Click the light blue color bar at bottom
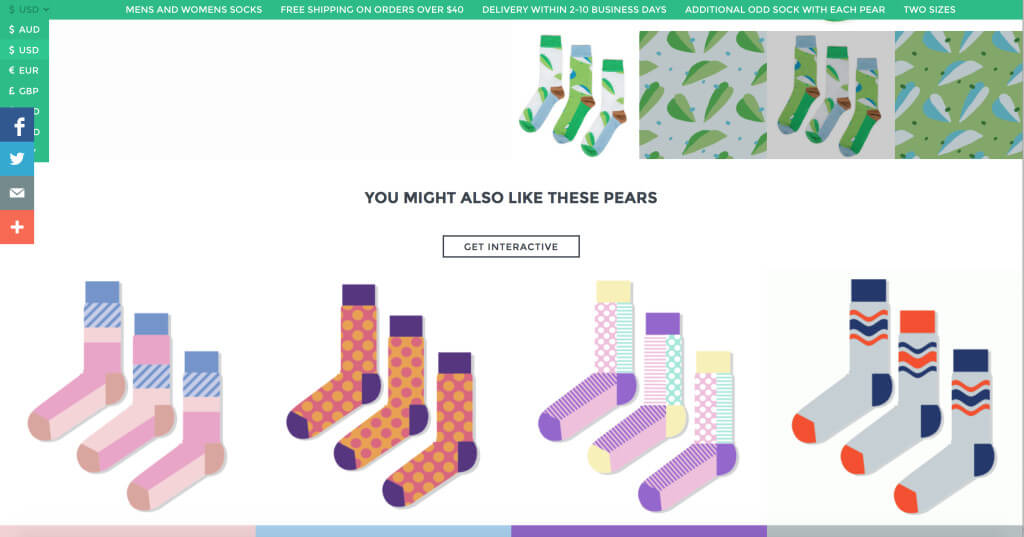 coord(384,531)
